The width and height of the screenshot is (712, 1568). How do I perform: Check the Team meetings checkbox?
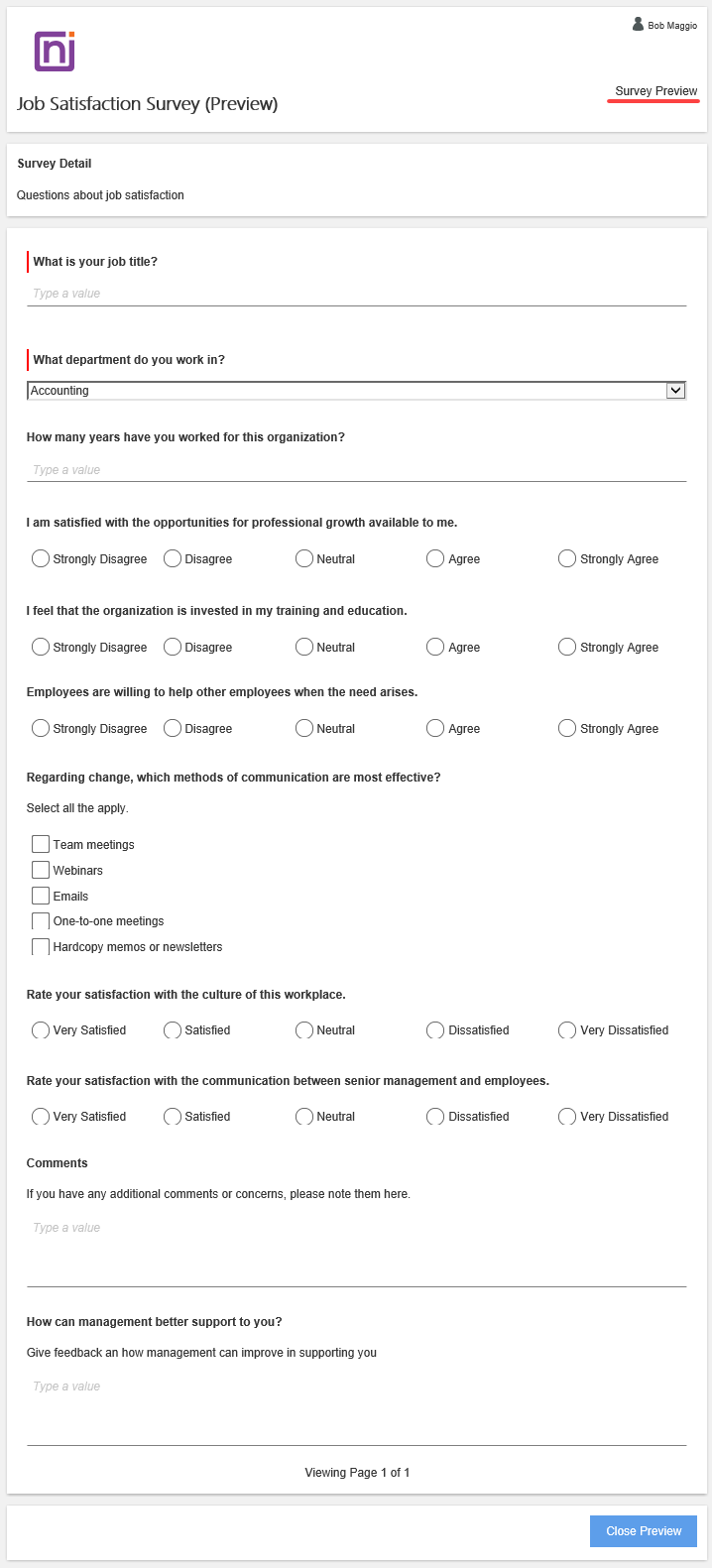tap(40, 844)
